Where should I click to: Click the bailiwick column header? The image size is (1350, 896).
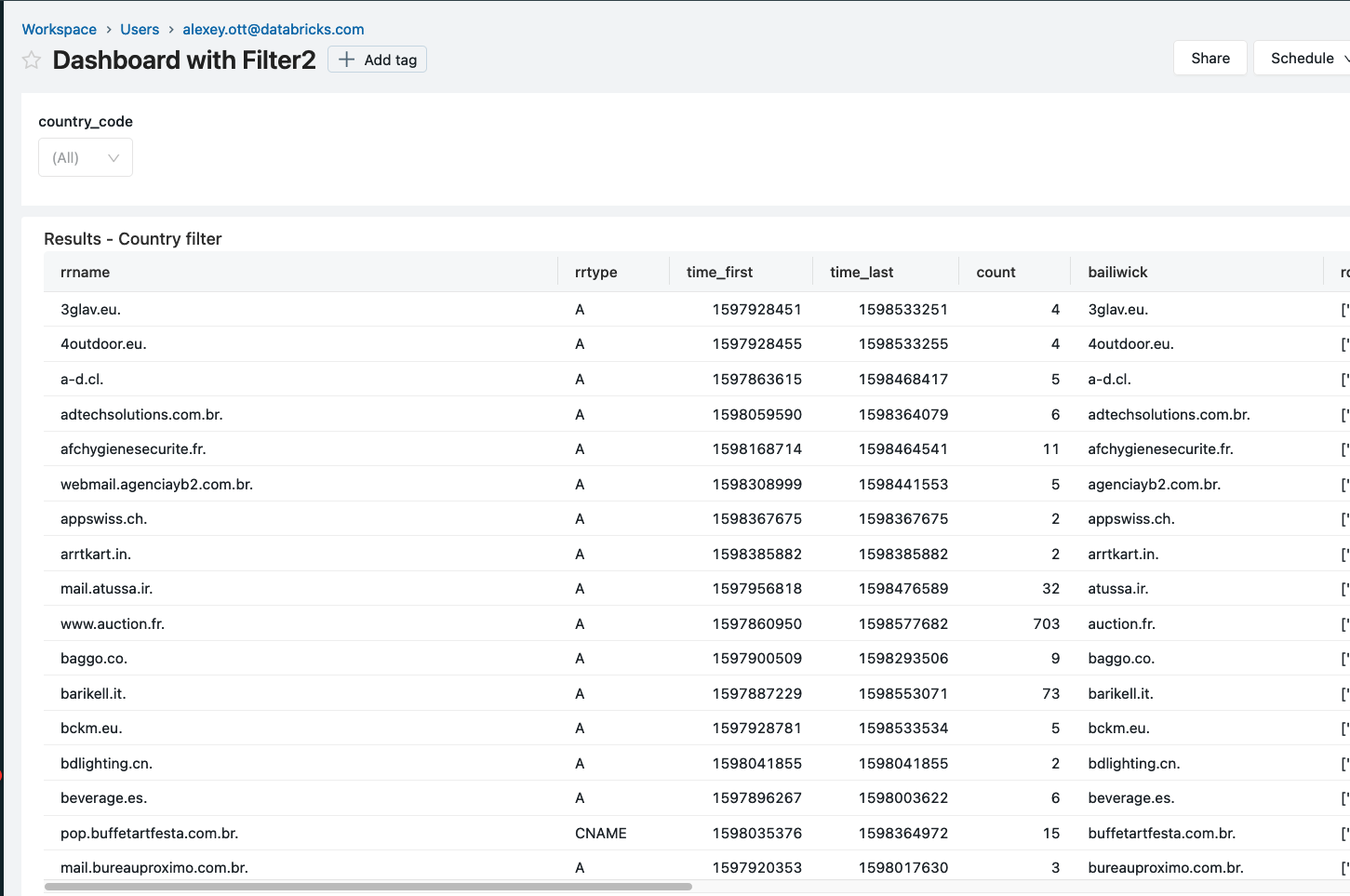[1117, 272]
